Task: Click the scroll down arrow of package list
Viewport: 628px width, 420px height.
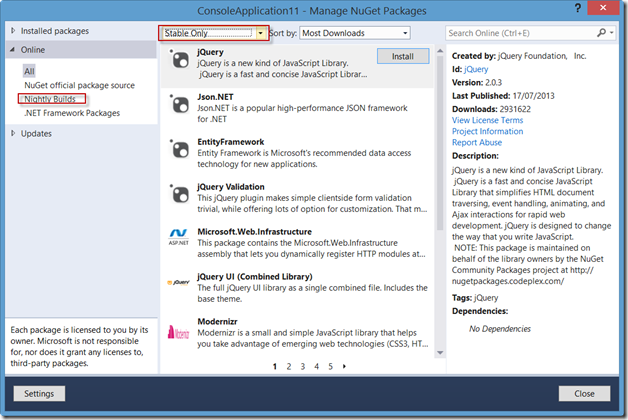Action: (440, 353)
